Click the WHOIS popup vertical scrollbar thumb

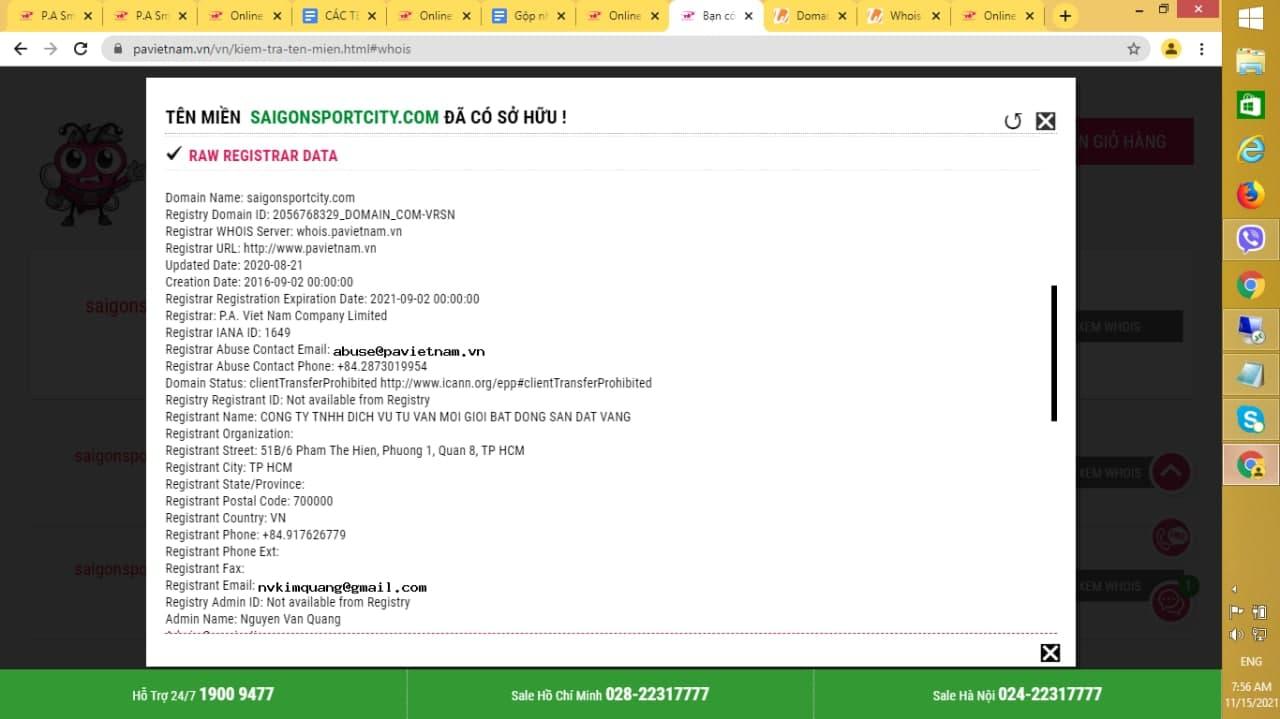tap(1054, 353)
